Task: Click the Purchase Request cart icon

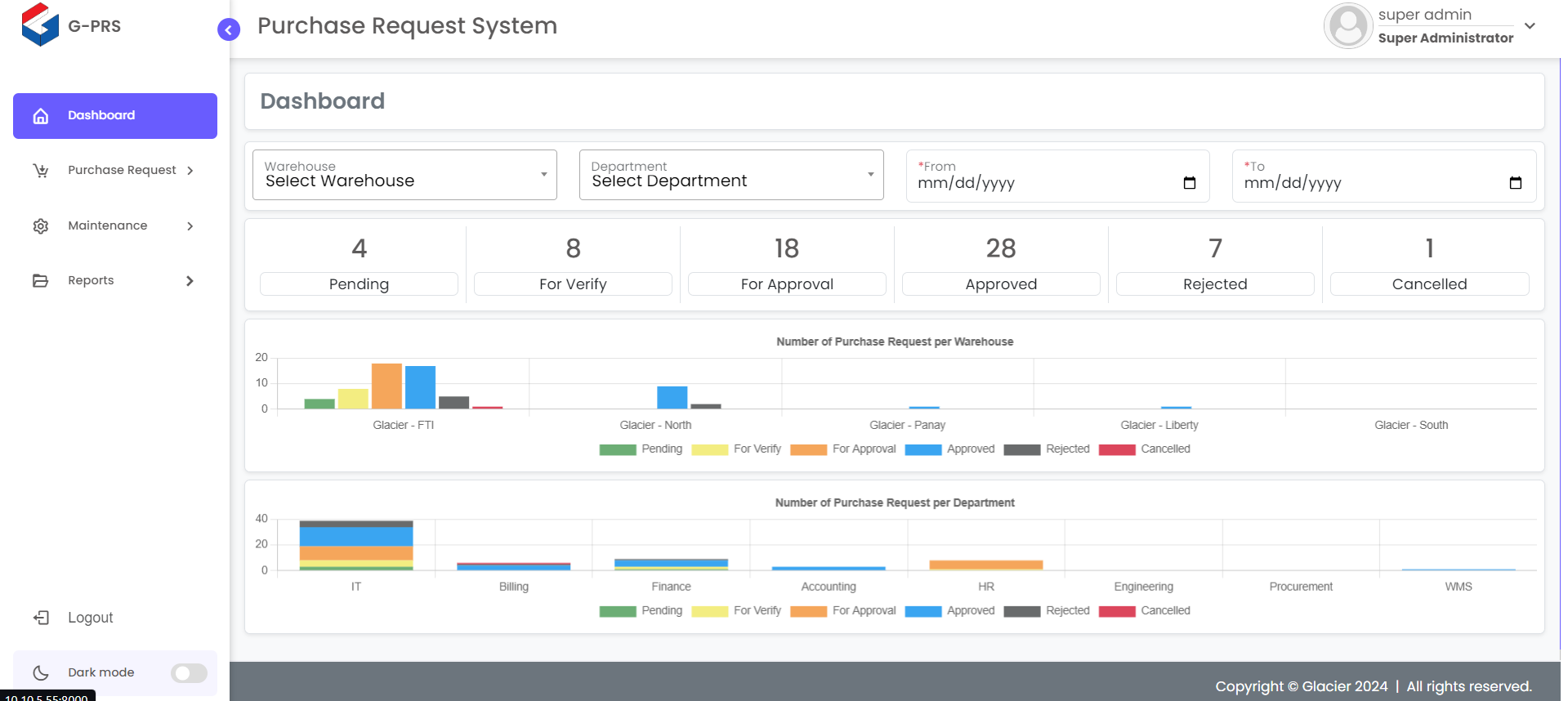Action: 41,171
